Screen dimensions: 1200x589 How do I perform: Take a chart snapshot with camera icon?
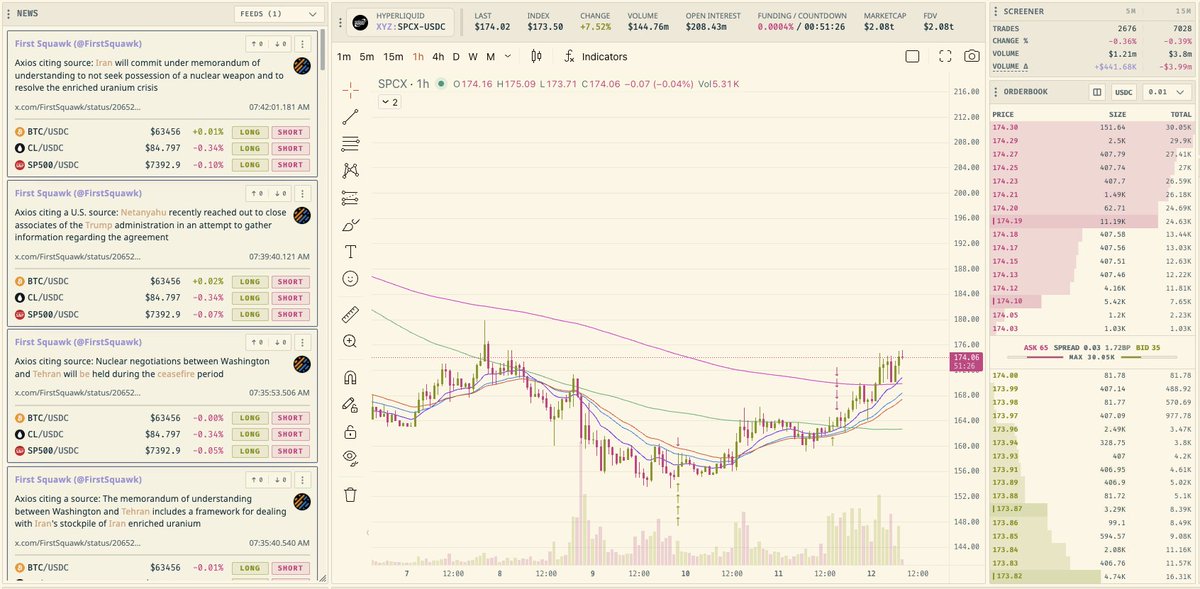(x=972, y=57)
